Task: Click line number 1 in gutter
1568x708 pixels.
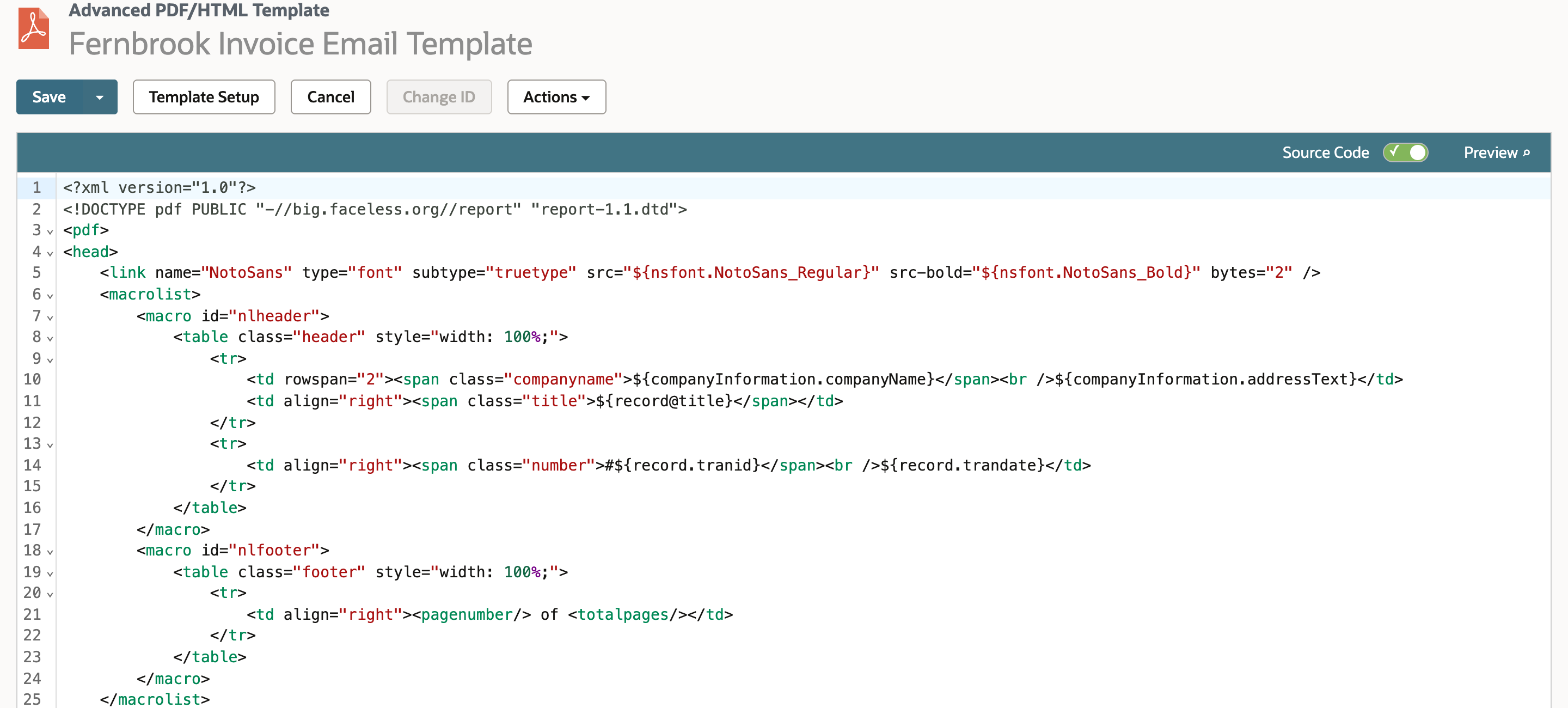Action: (36, 187)
